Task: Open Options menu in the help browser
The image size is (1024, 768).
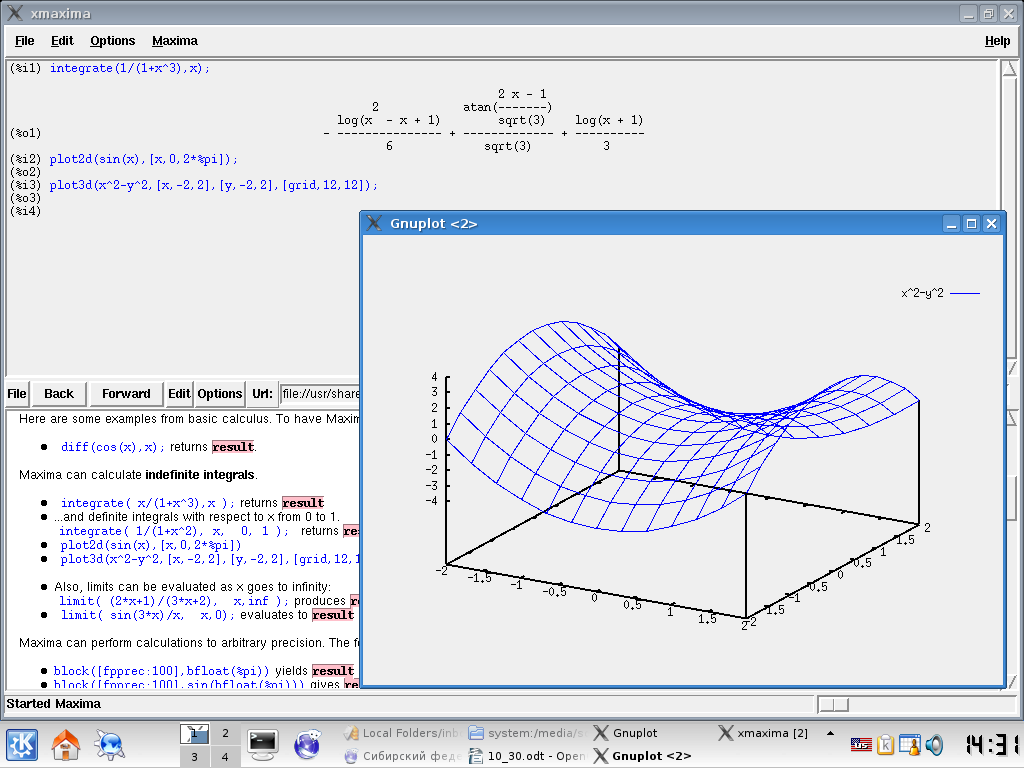Action: click(219, 394)
